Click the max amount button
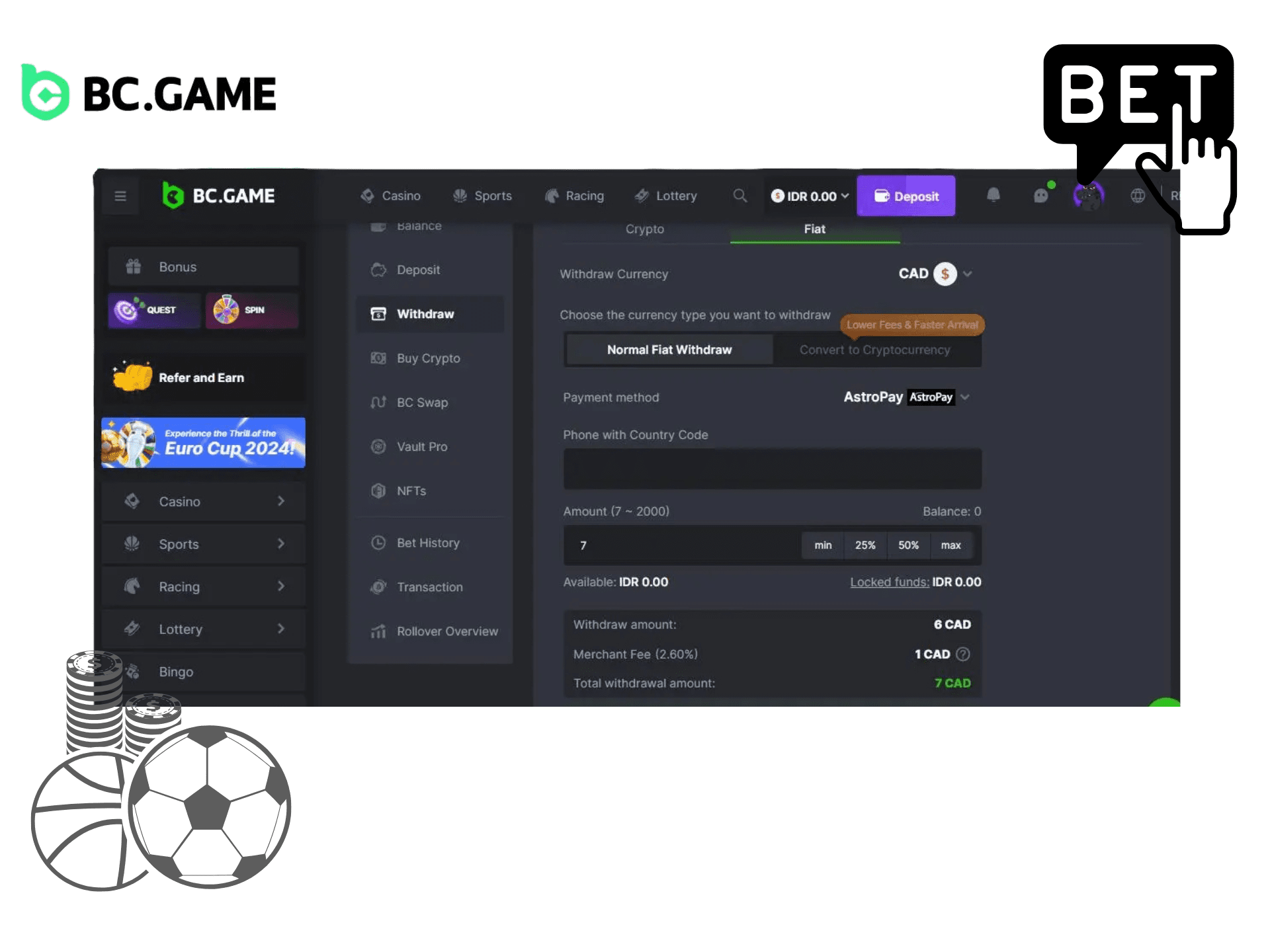The height and width of the screenshot is (952, 1270). click(x=951, y=545)
